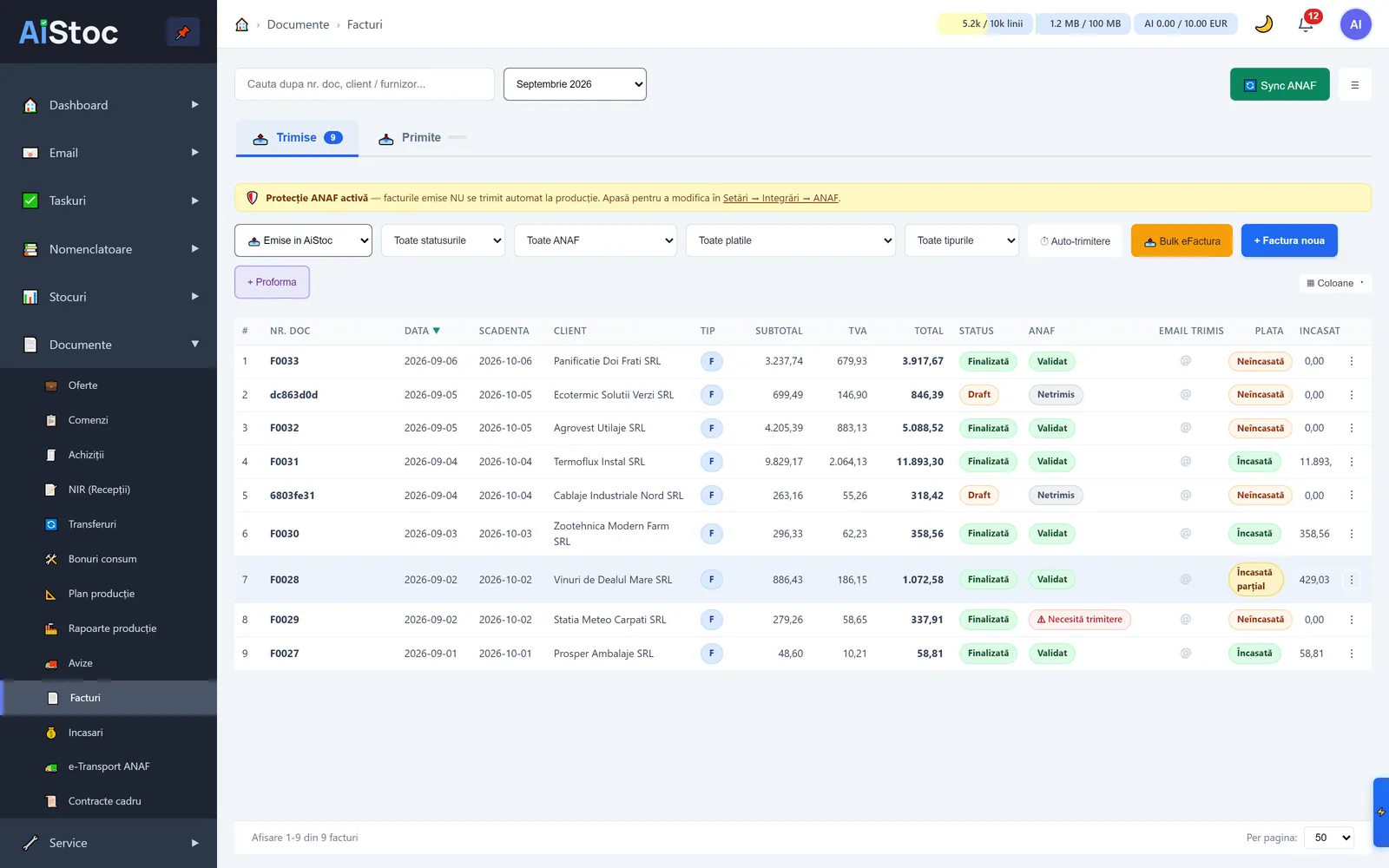Expand the Dashboard sidebar section
Image resolution: width=1389 pixels, height=868 pixels.
[x=109, y=105]
